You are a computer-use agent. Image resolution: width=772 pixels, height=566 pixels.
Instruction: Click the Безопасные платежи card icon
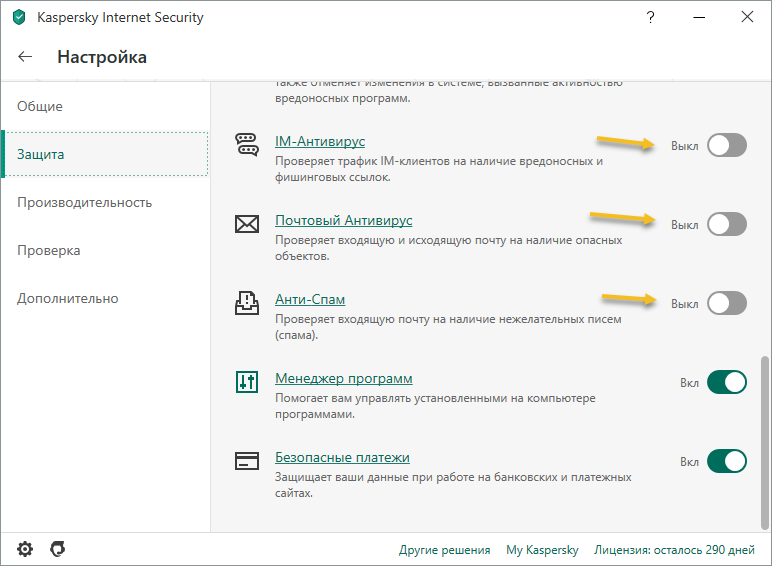[x=247, y=461]
